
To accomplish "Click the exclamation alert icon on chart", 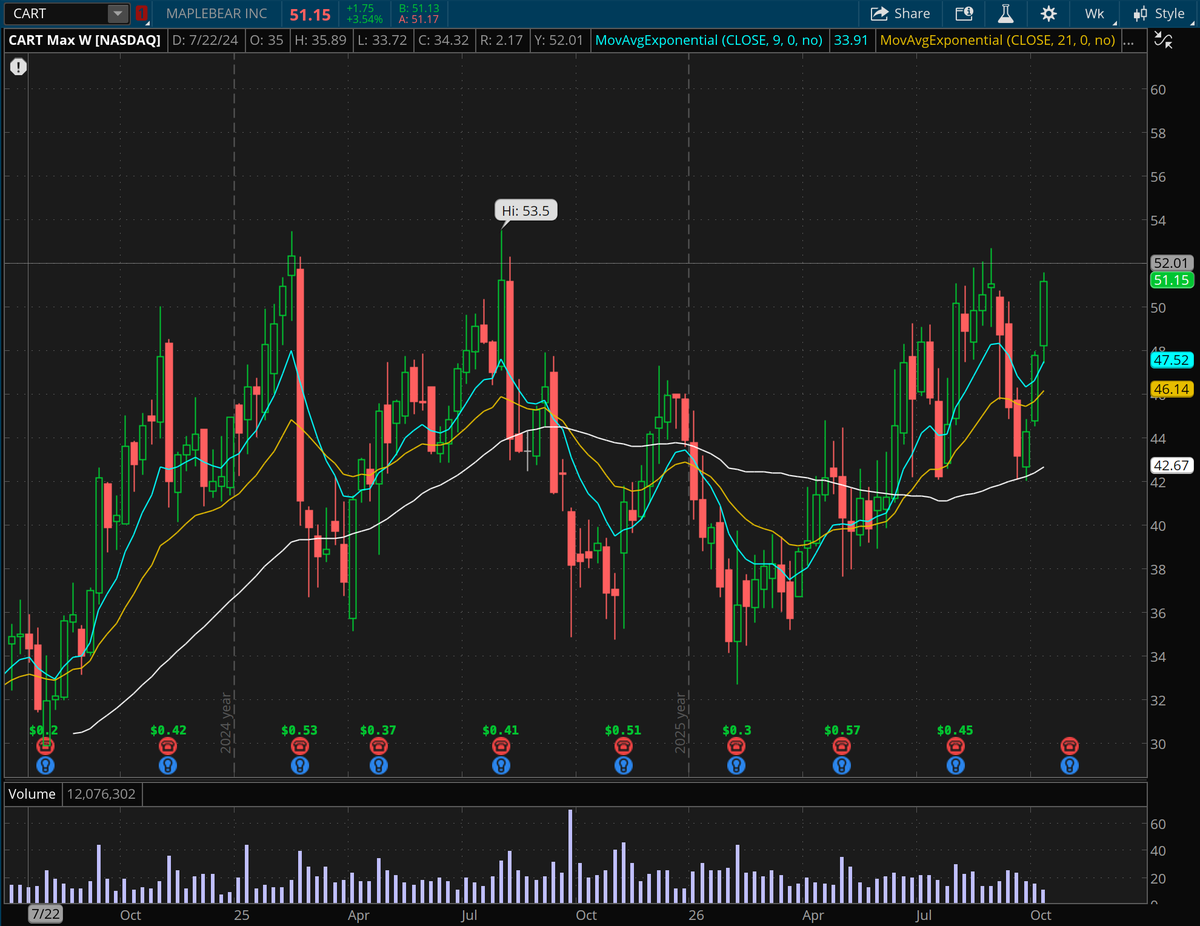I will tap(18, 67).
